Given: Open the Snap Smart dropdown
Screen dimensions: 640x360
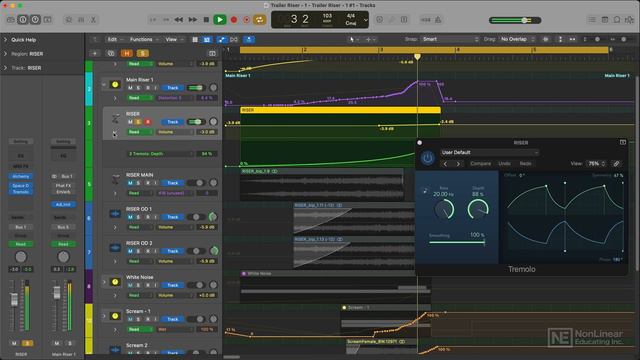Looking at the screenshot, I should click(x=450, y=39).
